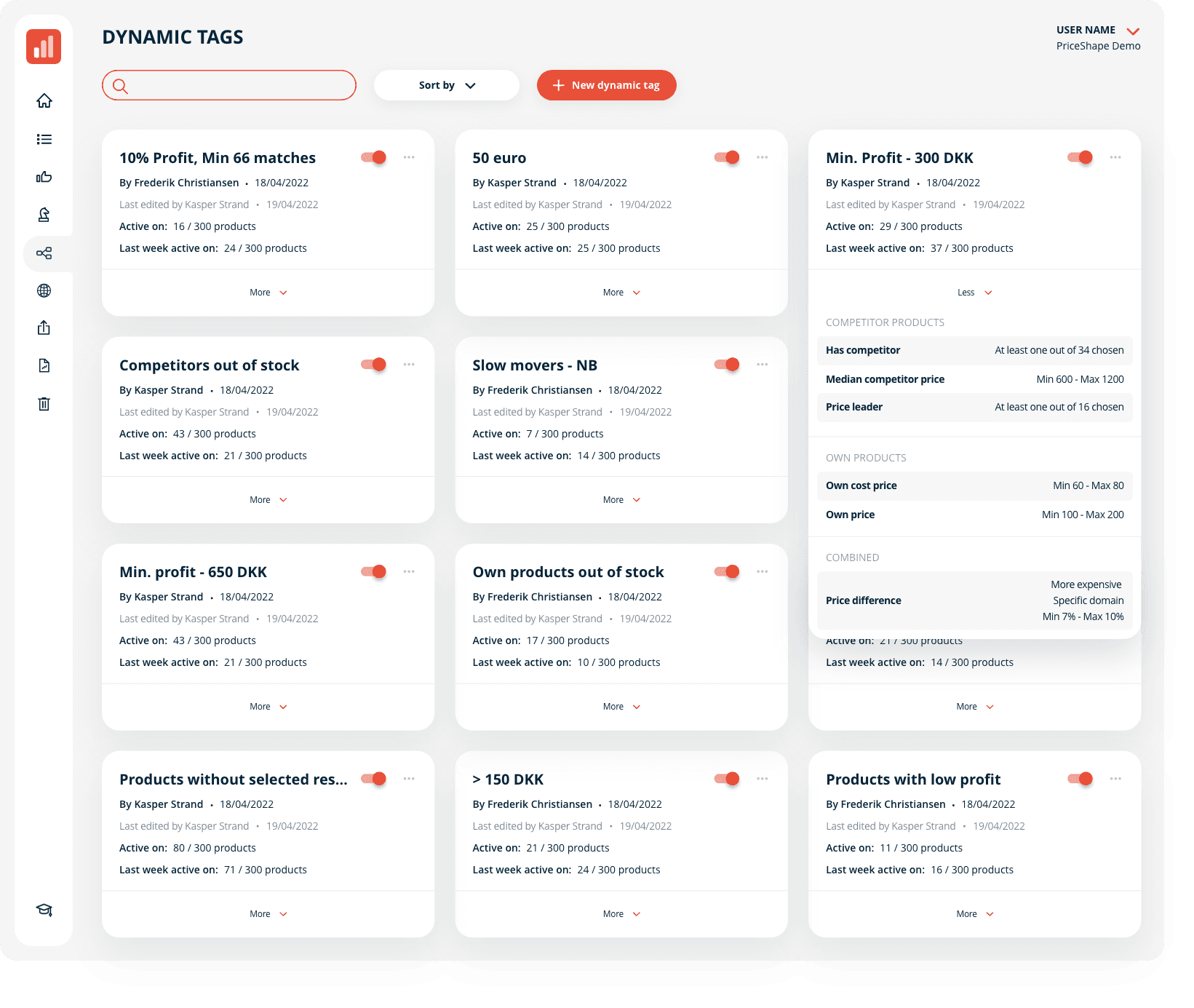This screenshot has width=1194, height=1008.
Task: Click the 'Slow movers - NB' title
Action: [535, 365]
